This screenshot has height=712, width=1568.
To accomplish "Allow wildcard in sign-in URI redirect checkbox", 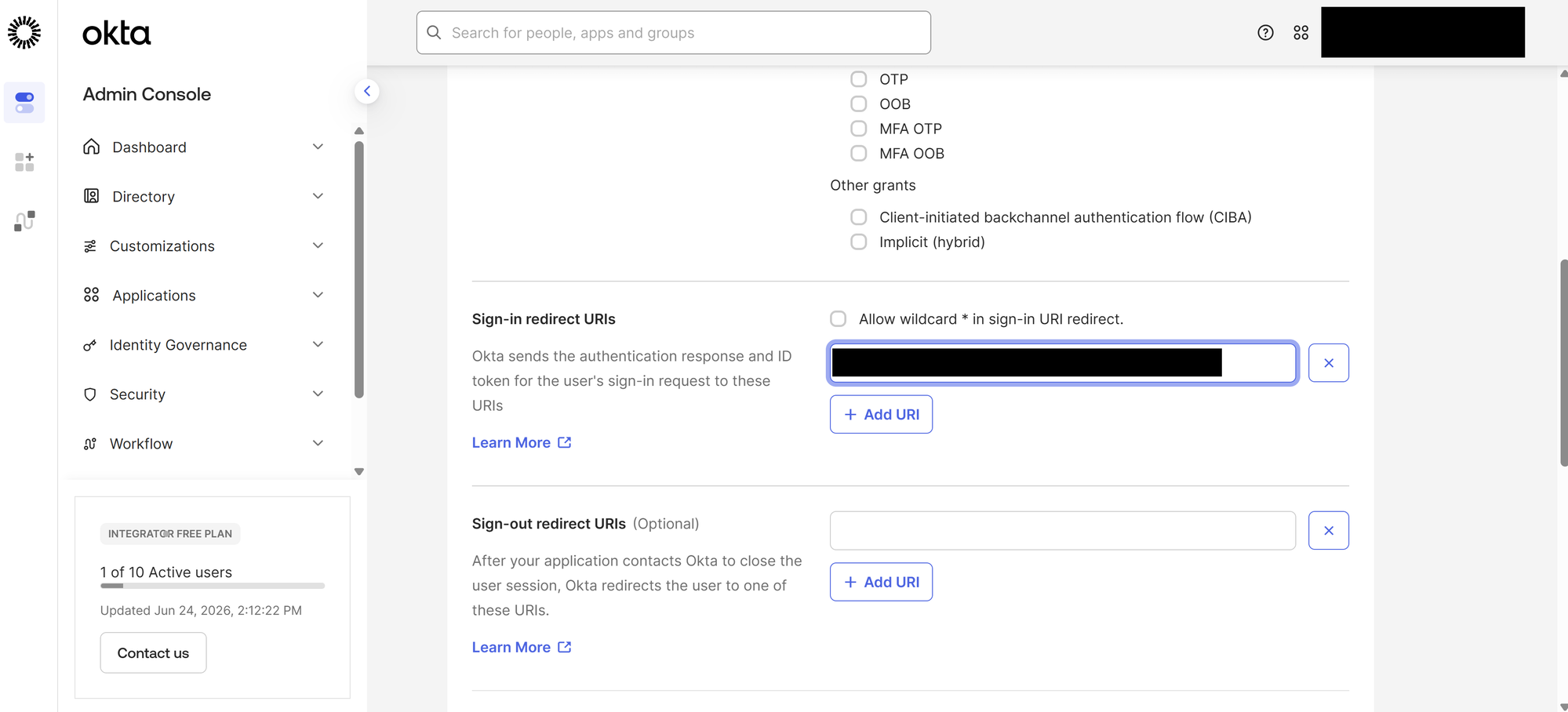I will (839, 319).
